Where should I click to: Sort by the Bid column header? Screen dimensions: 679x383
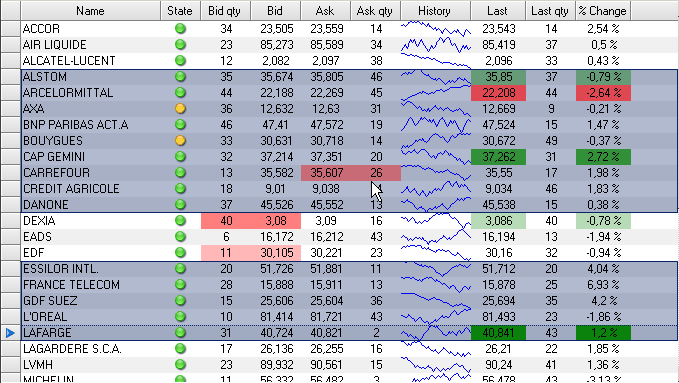pyautogui.click(x=275, y=11)
